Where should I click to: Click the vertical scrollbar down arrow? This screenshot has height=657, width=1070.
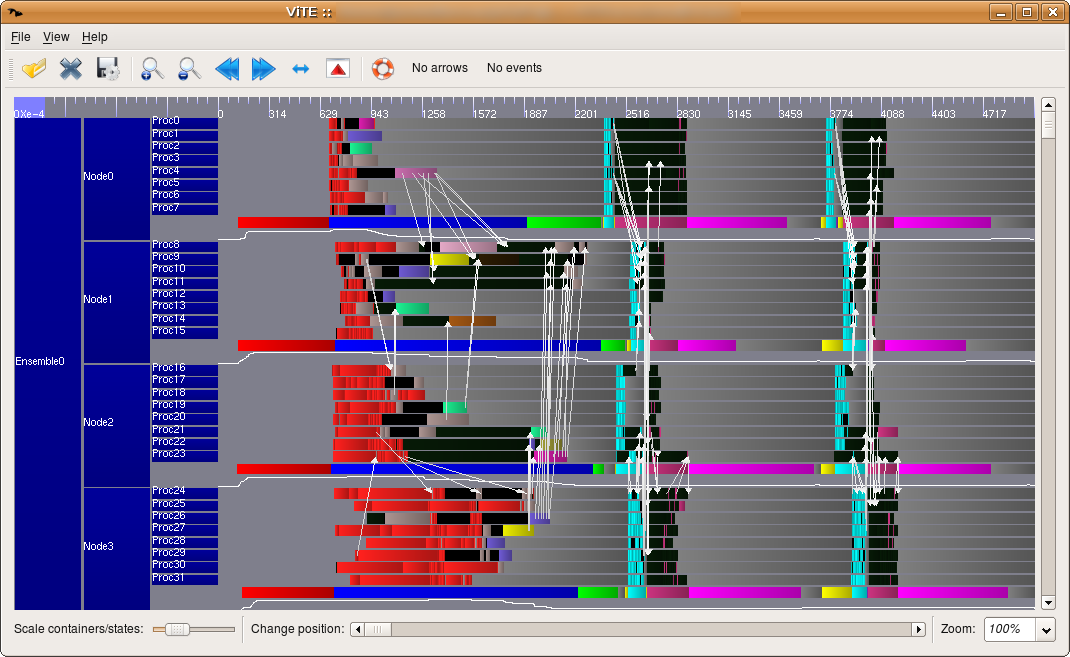coord(1048,602)
